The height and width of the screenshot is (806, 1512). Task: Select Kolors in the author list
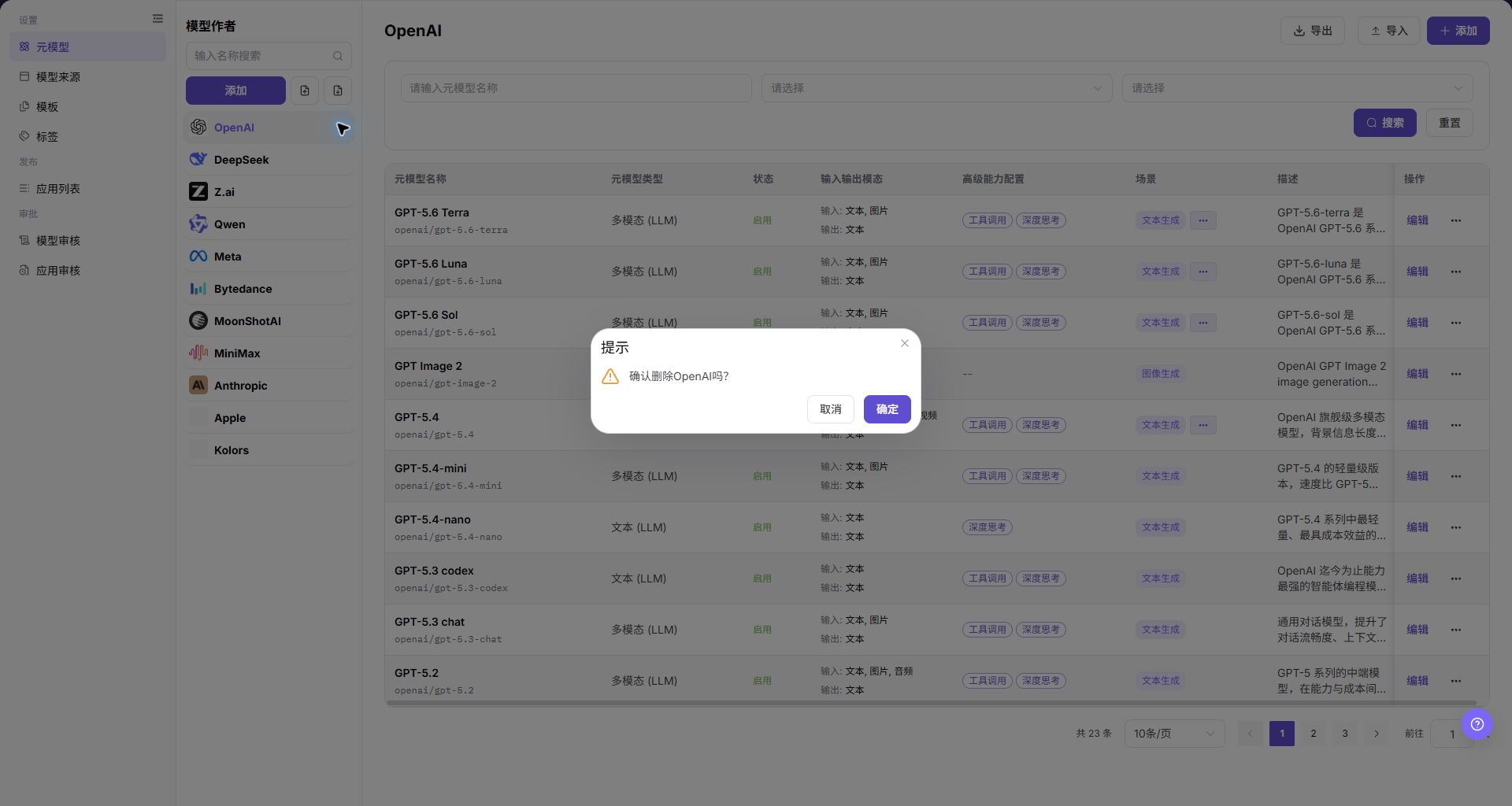pos(269,450)
